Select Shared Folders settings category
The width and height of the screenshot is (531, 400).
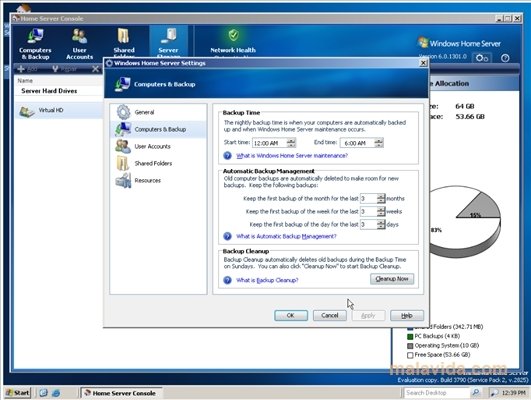pyautogui.click(x=158, y=163)
